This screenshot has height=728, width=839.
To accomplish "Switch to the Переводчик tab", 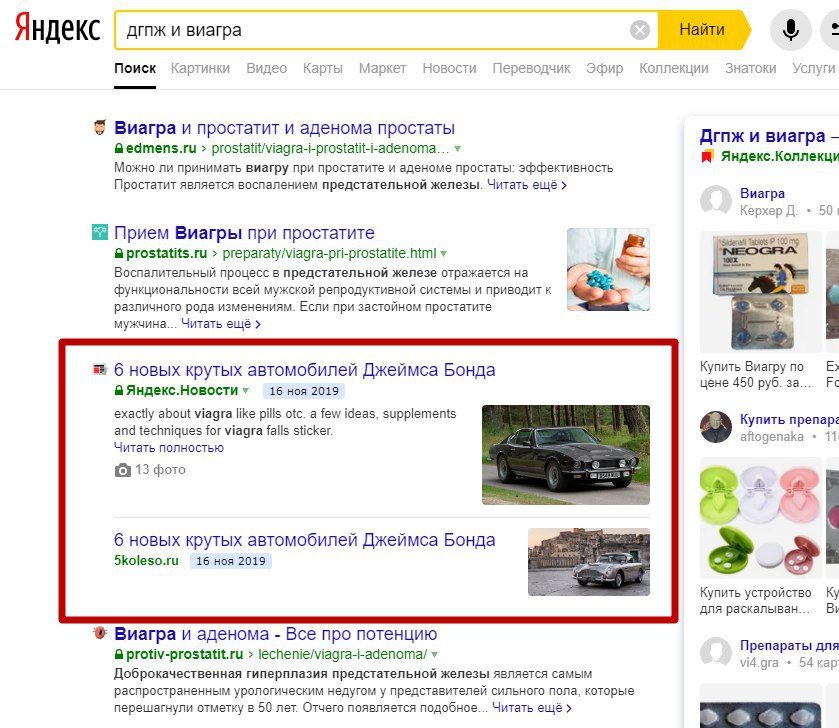I will point(531,68).
